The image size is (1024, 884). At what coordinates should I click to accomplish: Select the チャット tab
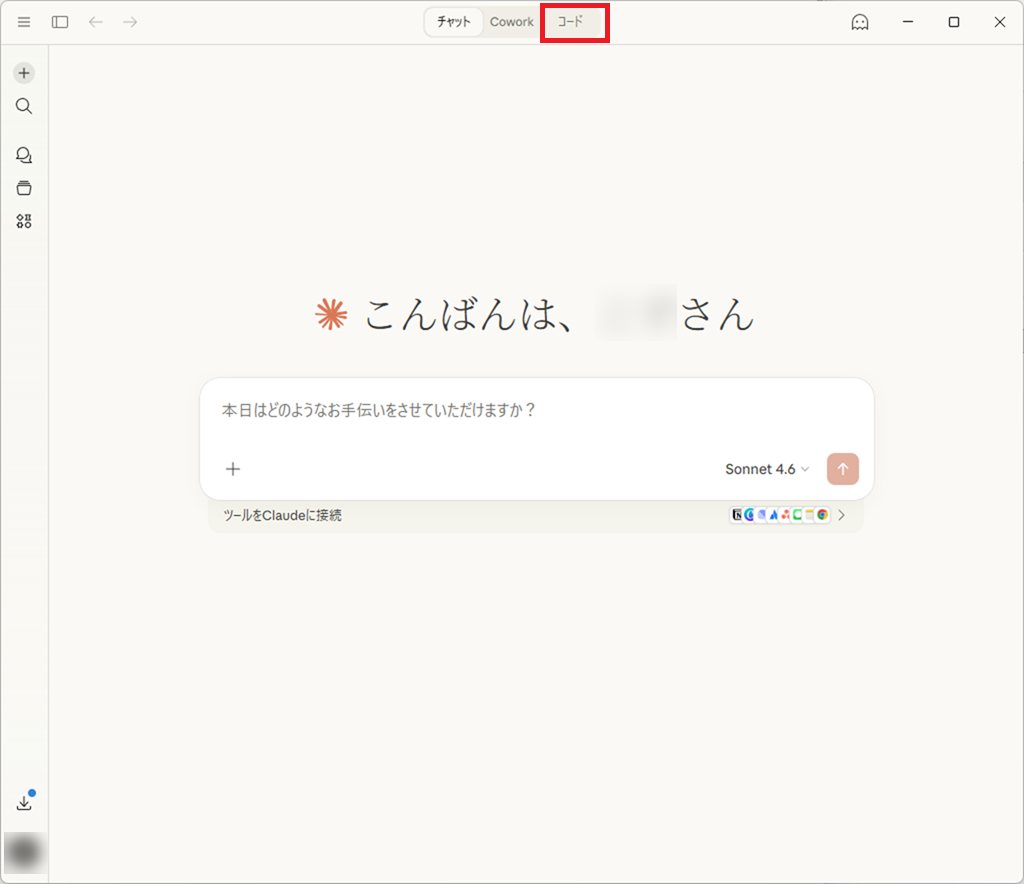[454, 22]
